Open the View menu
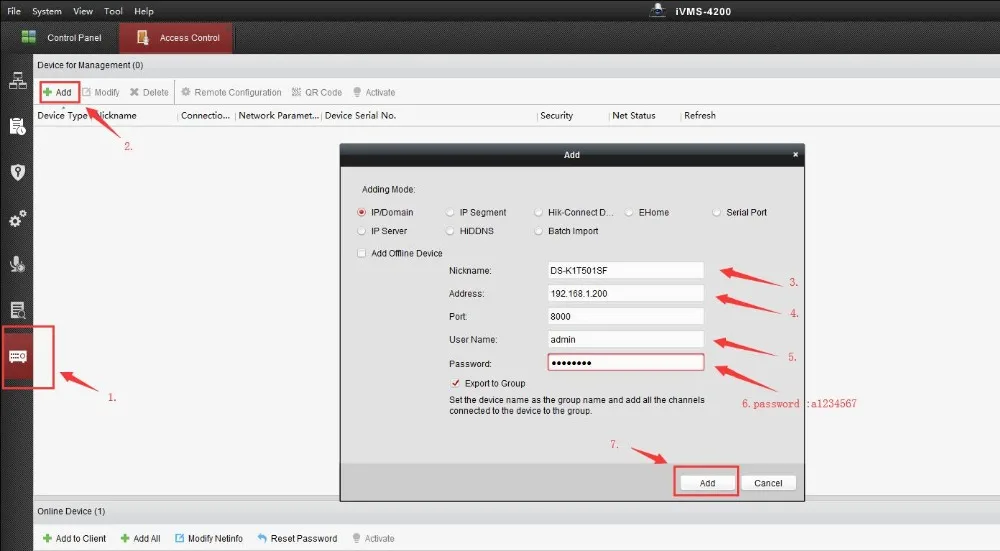 [83, 11]
